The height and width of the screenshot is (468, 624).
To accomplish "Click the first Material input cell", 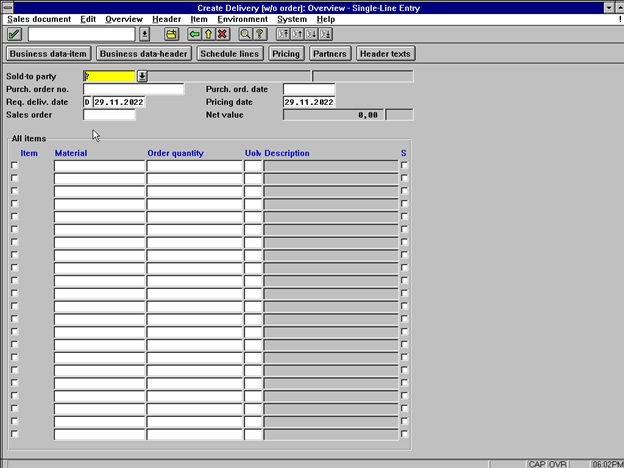I will pyautogui.click(x=99, y=166).
